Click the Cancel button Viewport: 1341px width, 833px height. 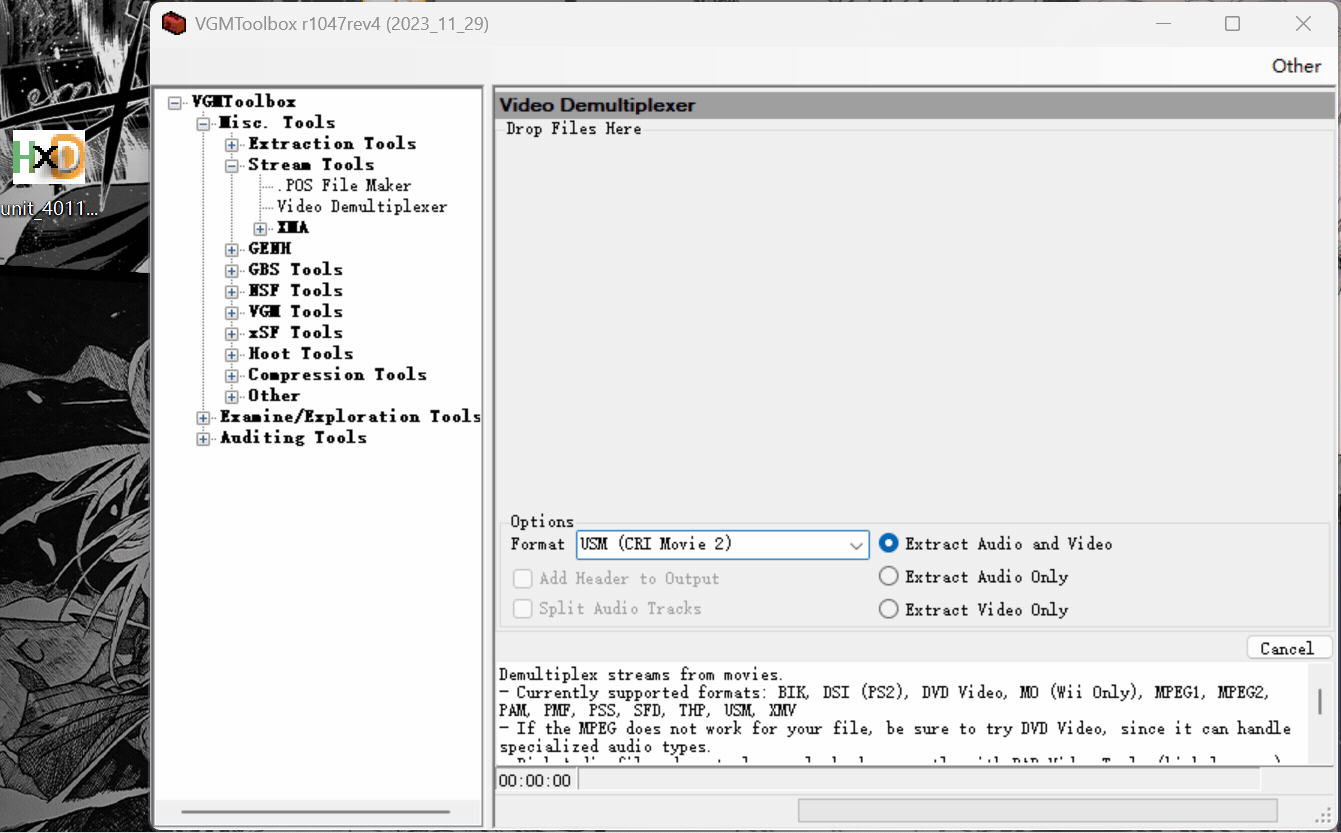tap(1289, 648)
